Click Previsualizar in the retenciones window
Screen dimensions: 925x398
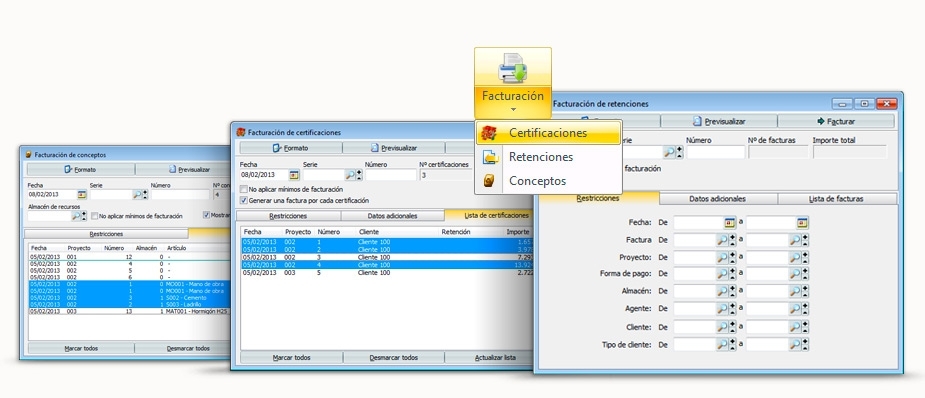(x=719, y=121)
